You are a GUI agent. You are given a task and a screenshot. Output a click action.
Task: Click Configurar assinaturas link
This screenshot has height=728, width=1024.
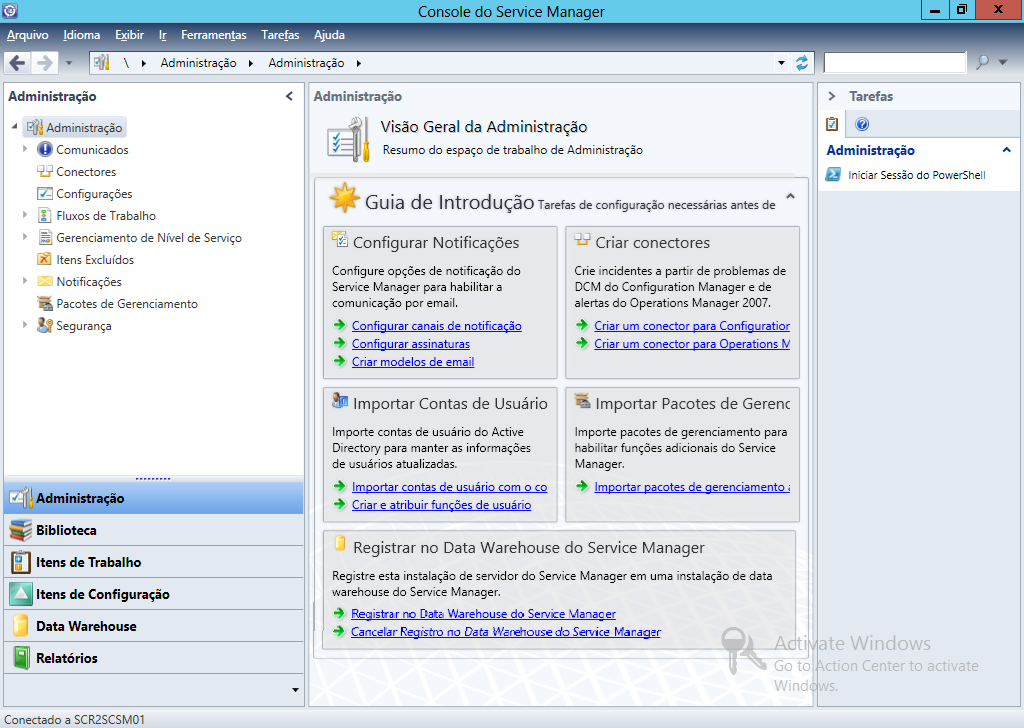pos(411,344)
